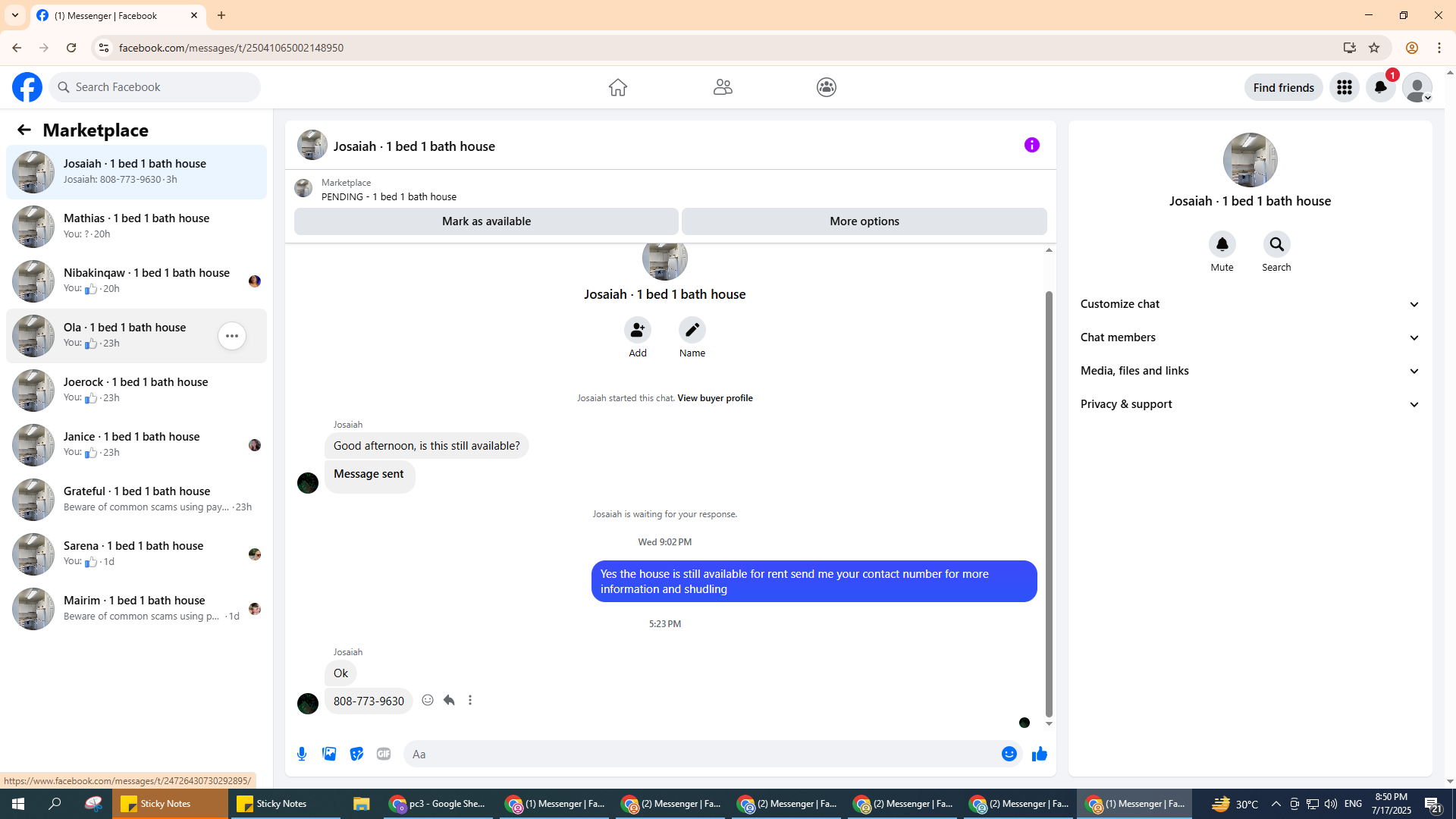
Task: Choose a sticker
Action: click(356, 754)
